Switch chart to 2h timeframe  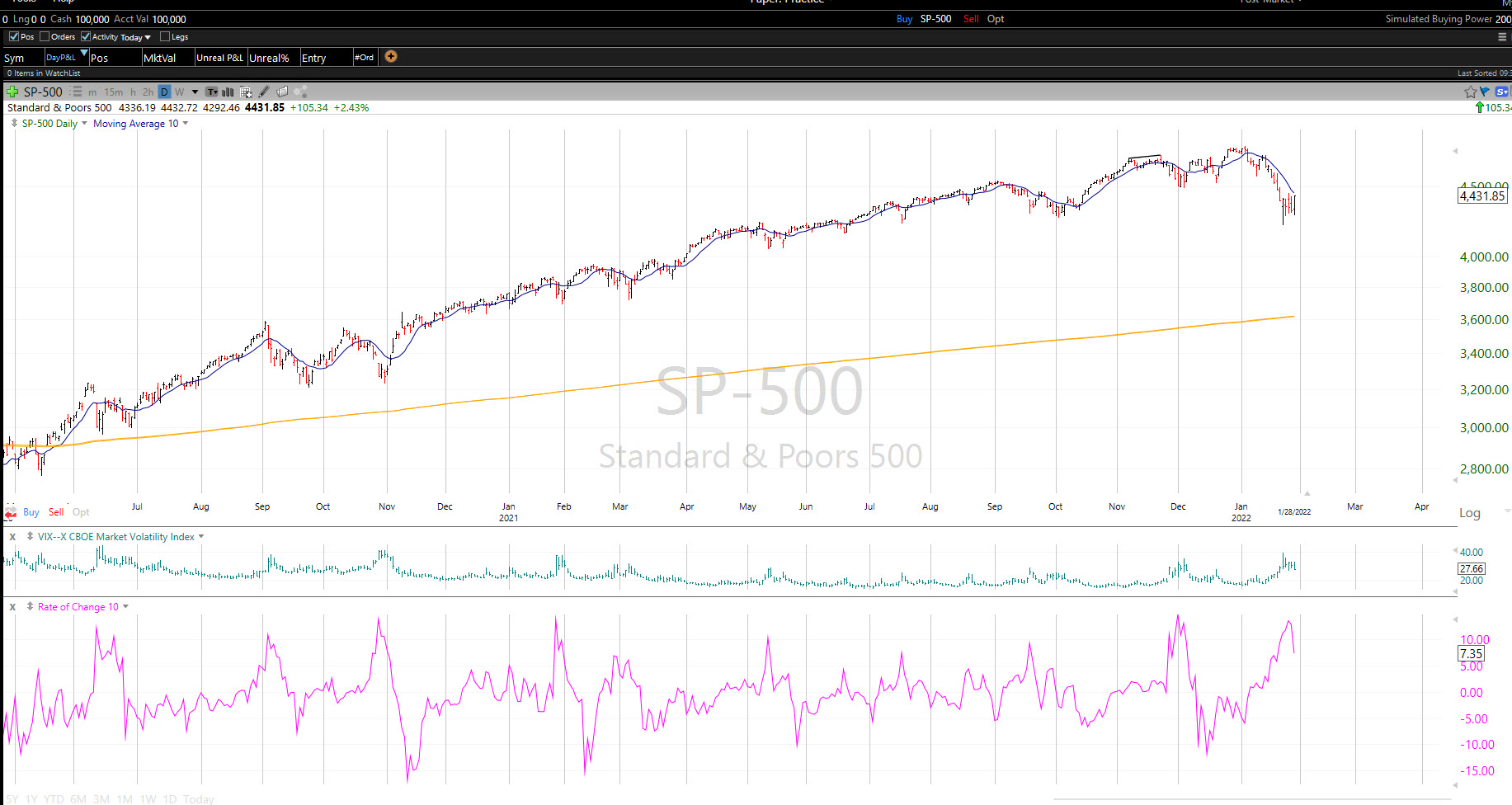148,92
